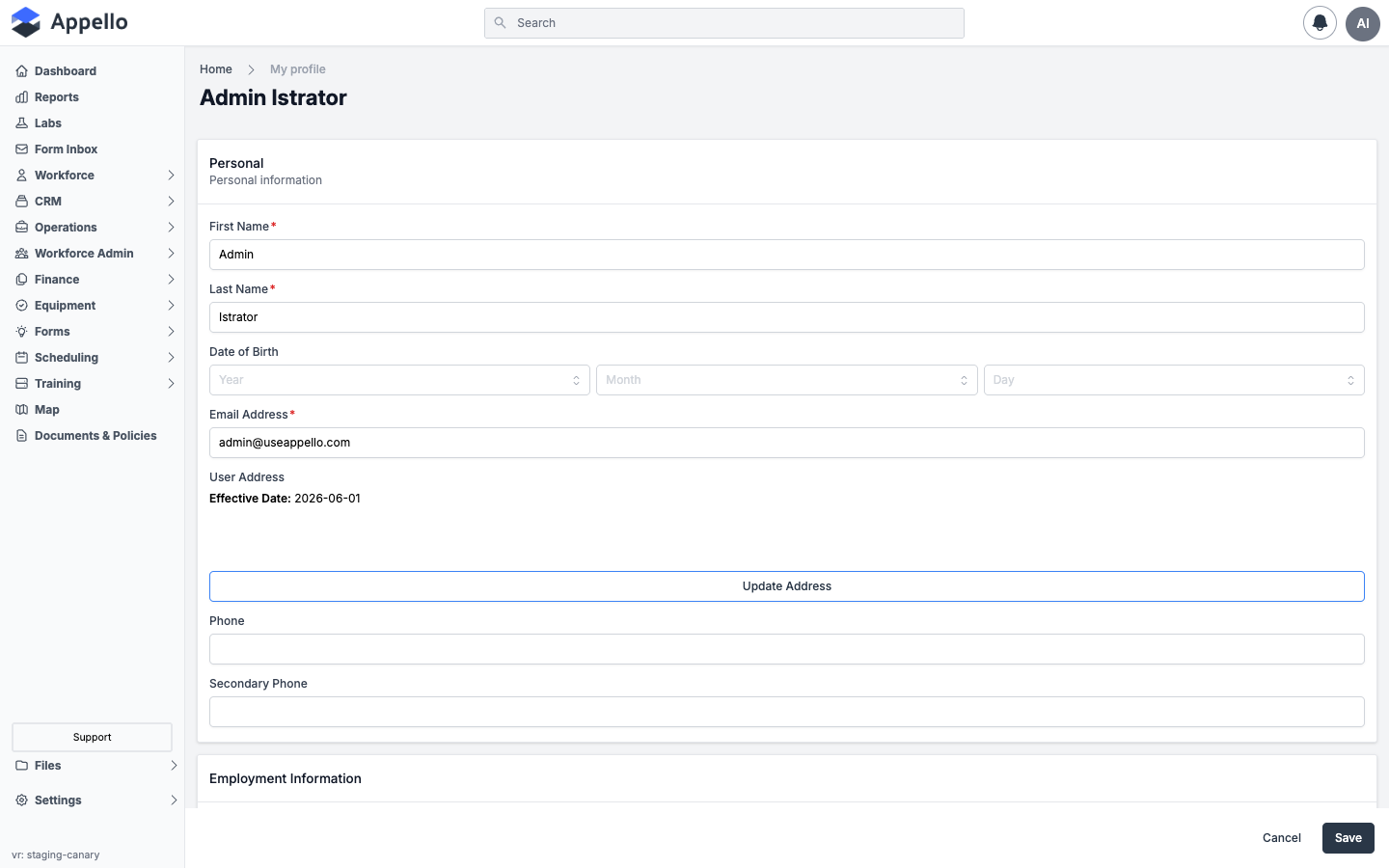Focus the top Search field
The width and height of the screenshot is (1389, 868).
point(724,23)
